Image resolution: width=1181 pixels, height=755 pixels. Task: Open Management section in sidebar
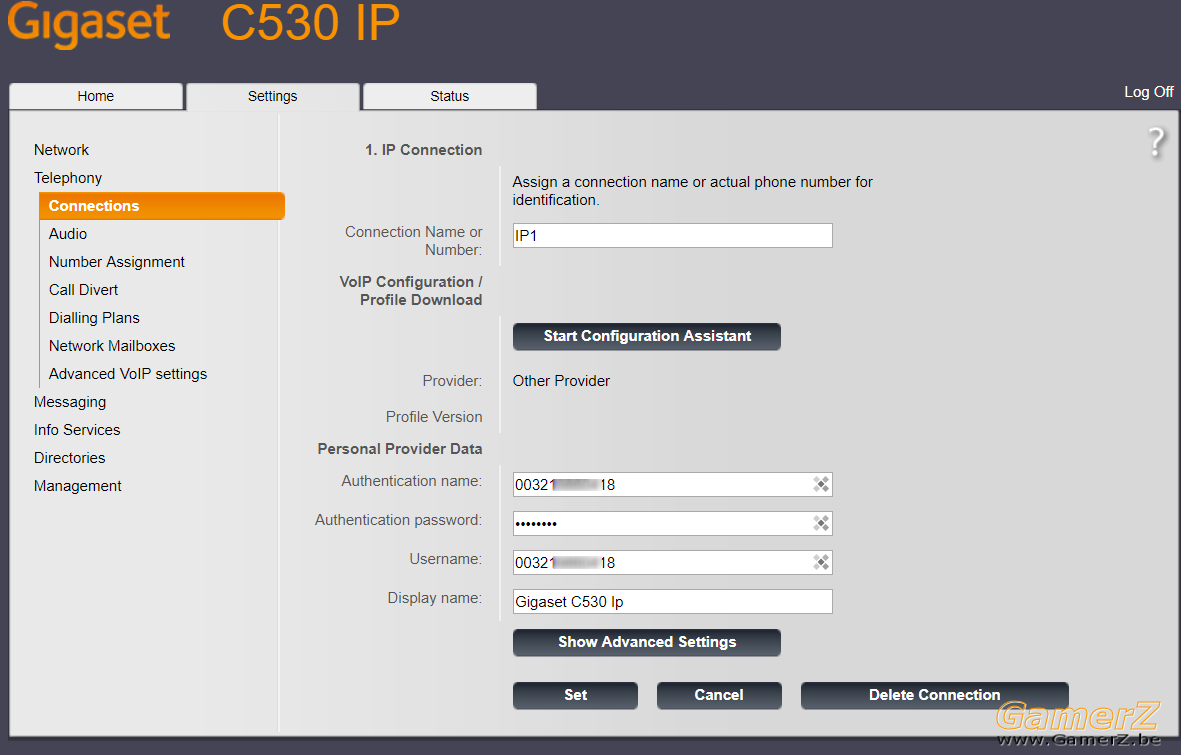[x=78, y=486]
